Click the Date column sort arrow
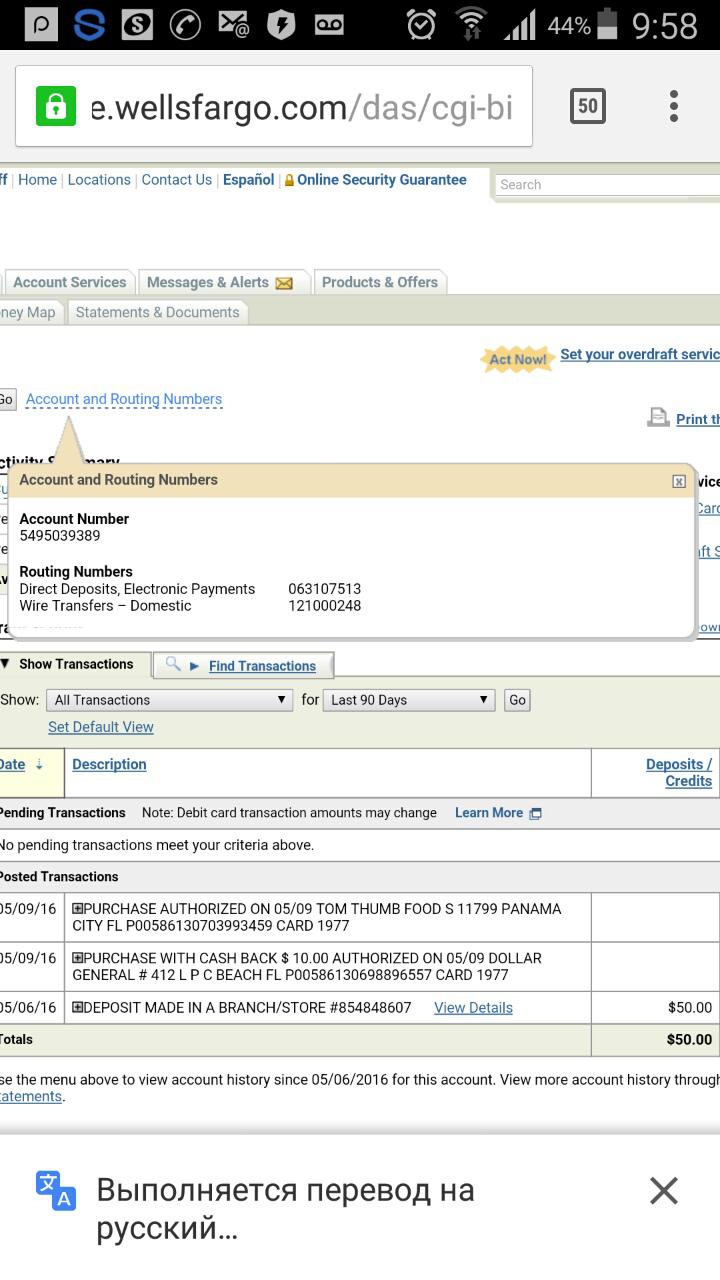This screenshot has width=720, height=1280. tap(40, 764)
